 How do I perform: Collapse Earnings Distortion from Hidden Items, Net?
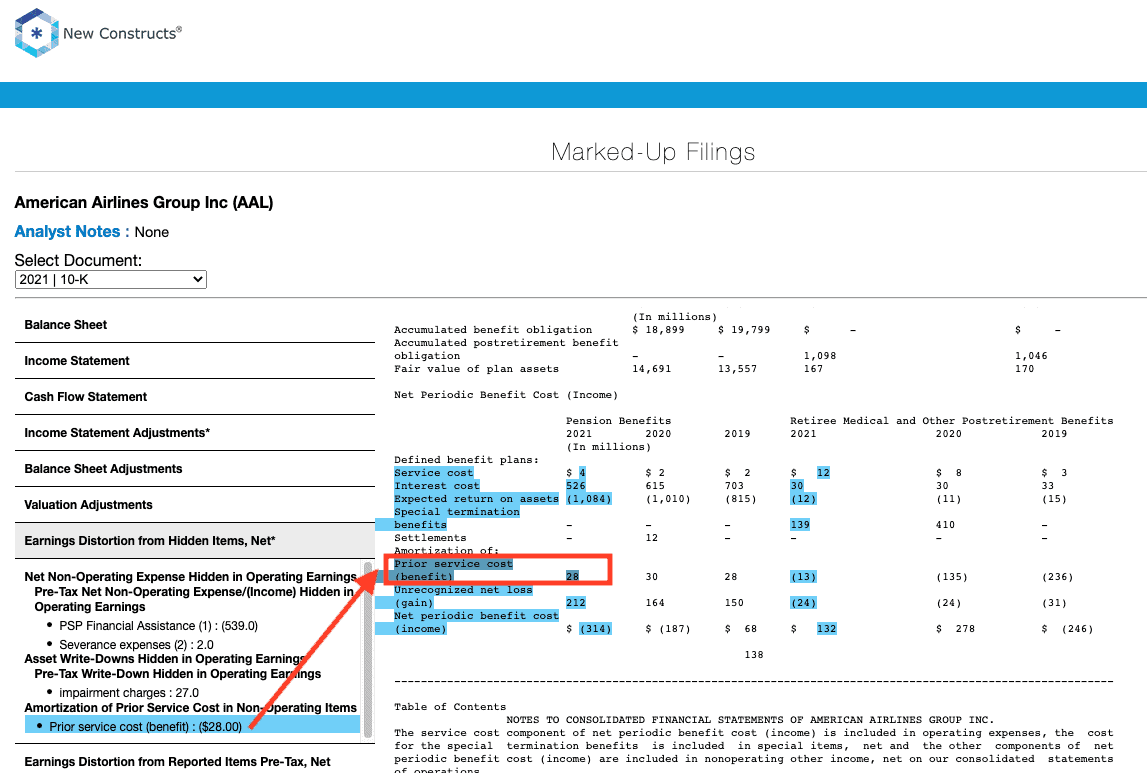[195, 540]
